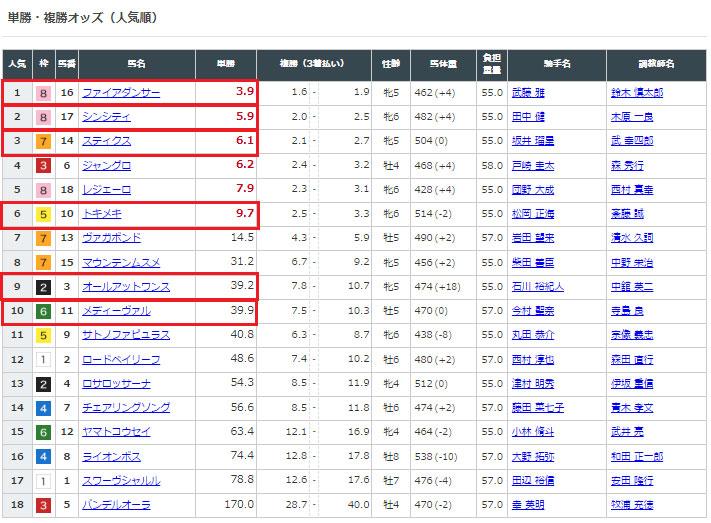
Task: Click red frame 3 badge beside ジャングロ
Action: (x=44, y=165)
